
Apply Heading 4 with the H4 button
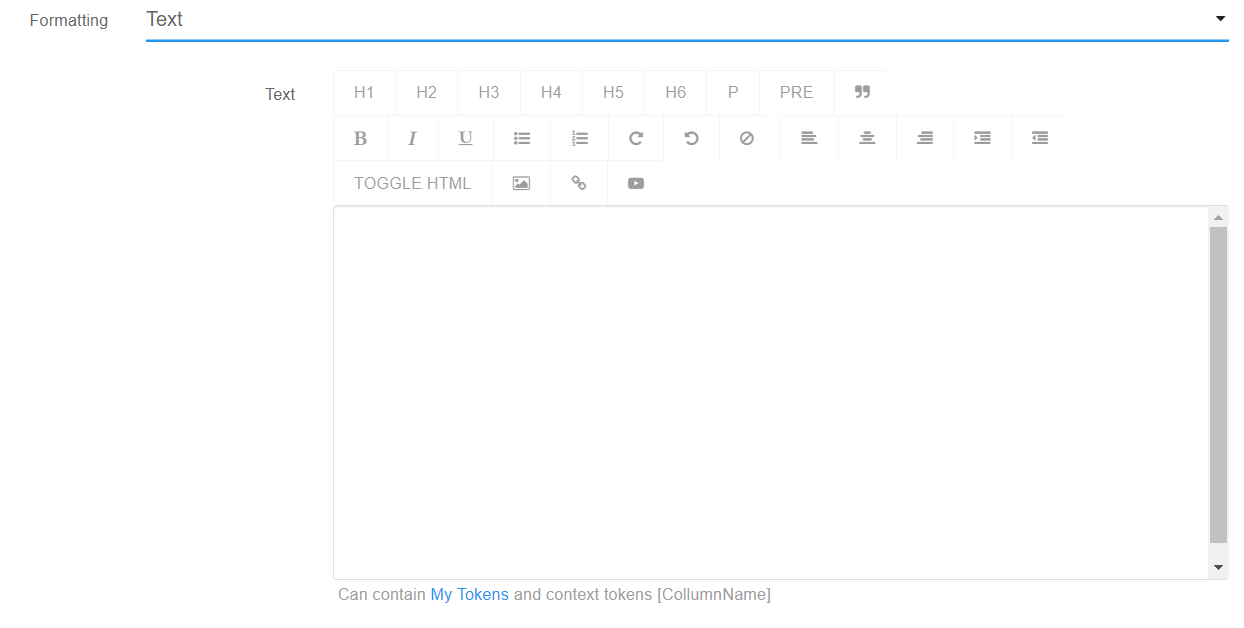pos(551,92)
